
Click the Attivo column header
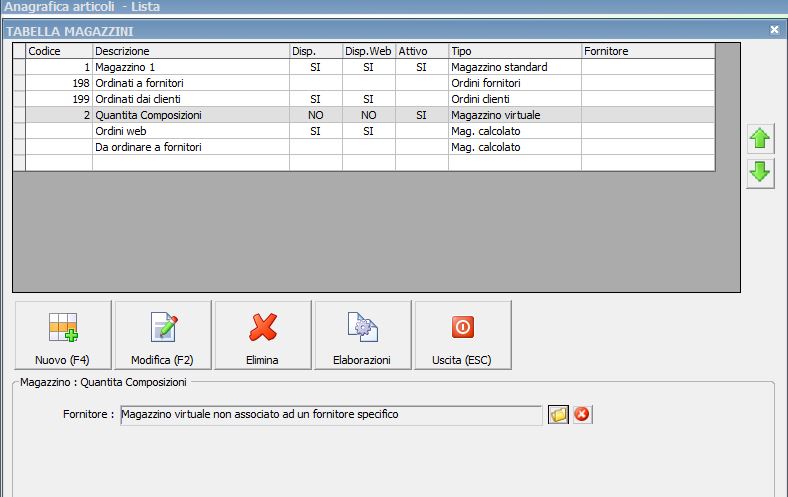pos(422,51)
